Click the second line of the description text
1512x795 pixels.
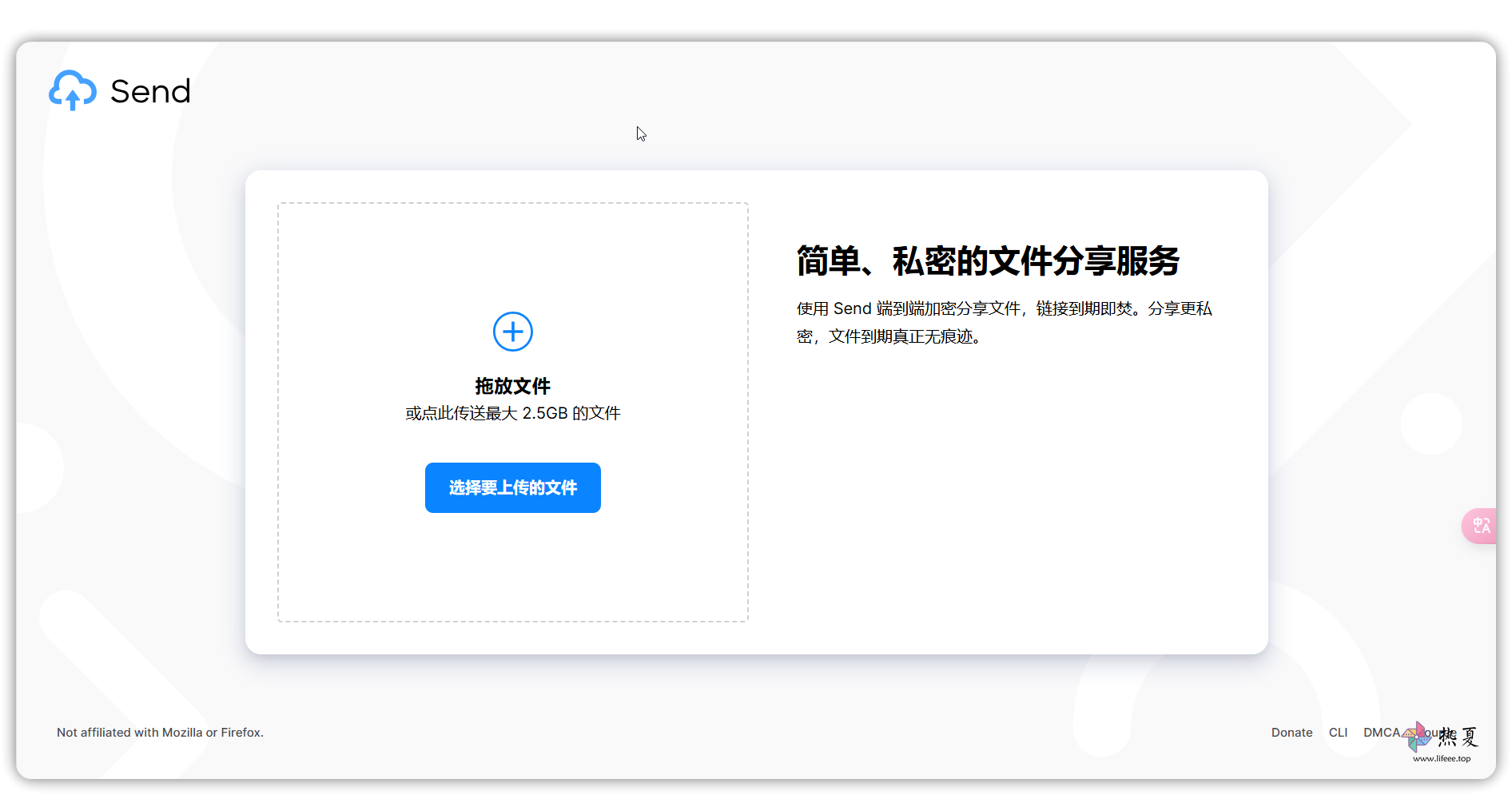coord(889,337)
